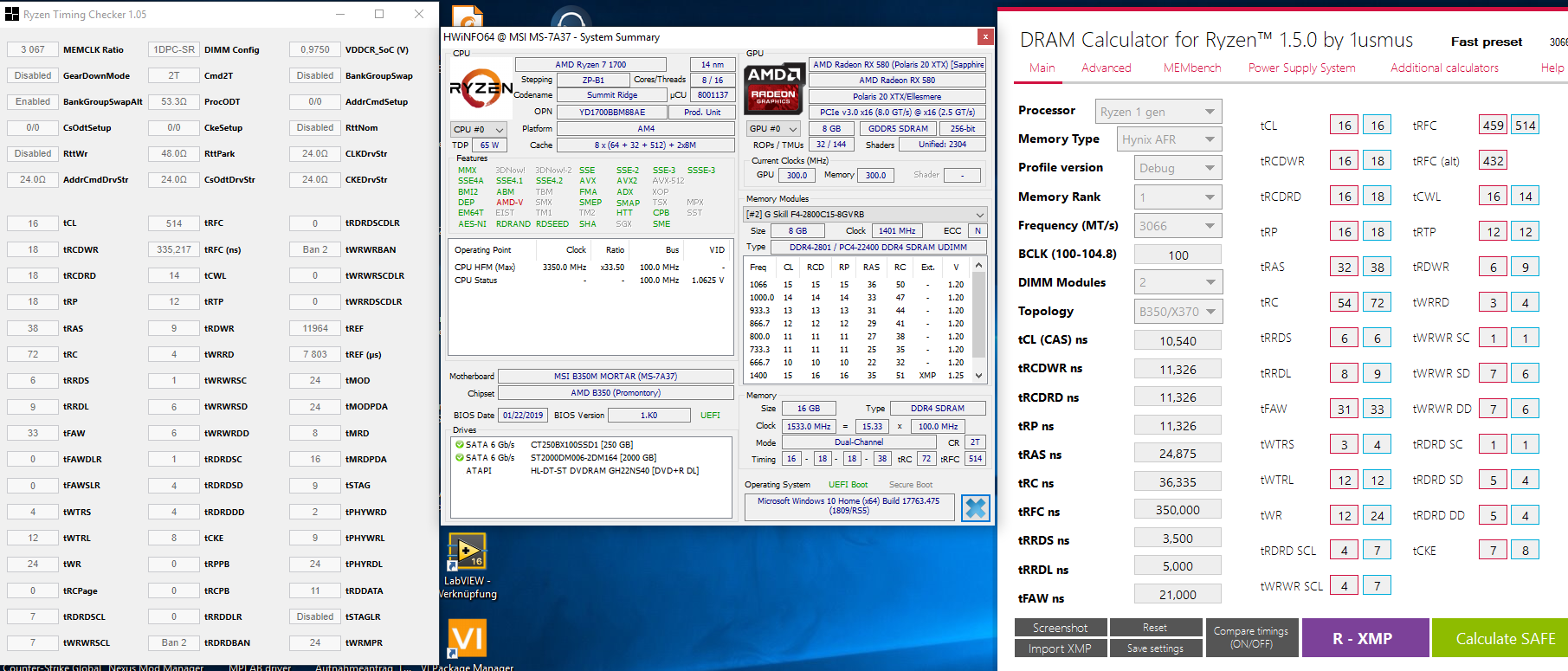This screenshot has width=1568, height=671.
Task: Click the VDDCR_SoC value 0.9750
Action: coord(315,50)
